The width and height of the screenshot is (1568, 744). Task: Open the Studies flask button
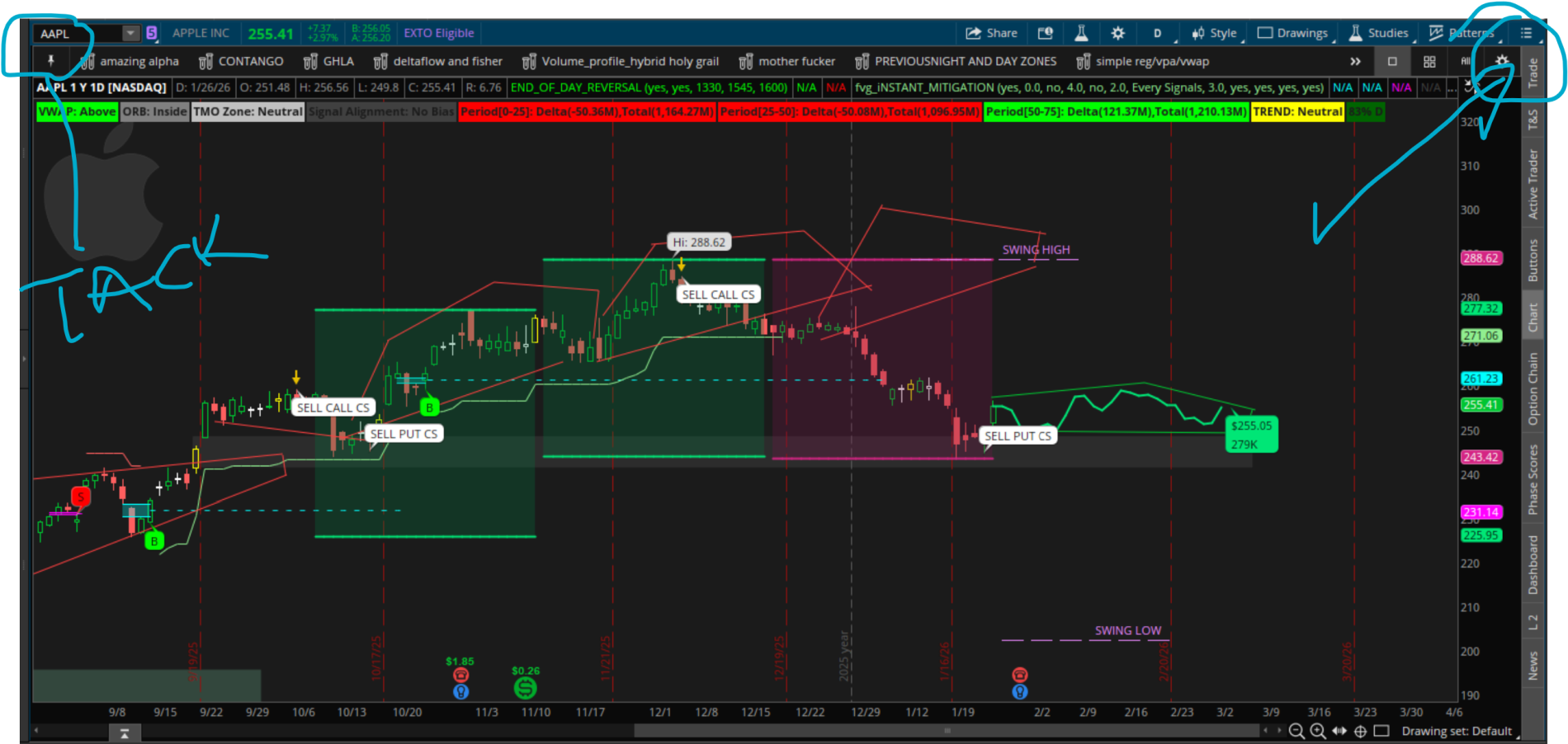[1379, 33]
